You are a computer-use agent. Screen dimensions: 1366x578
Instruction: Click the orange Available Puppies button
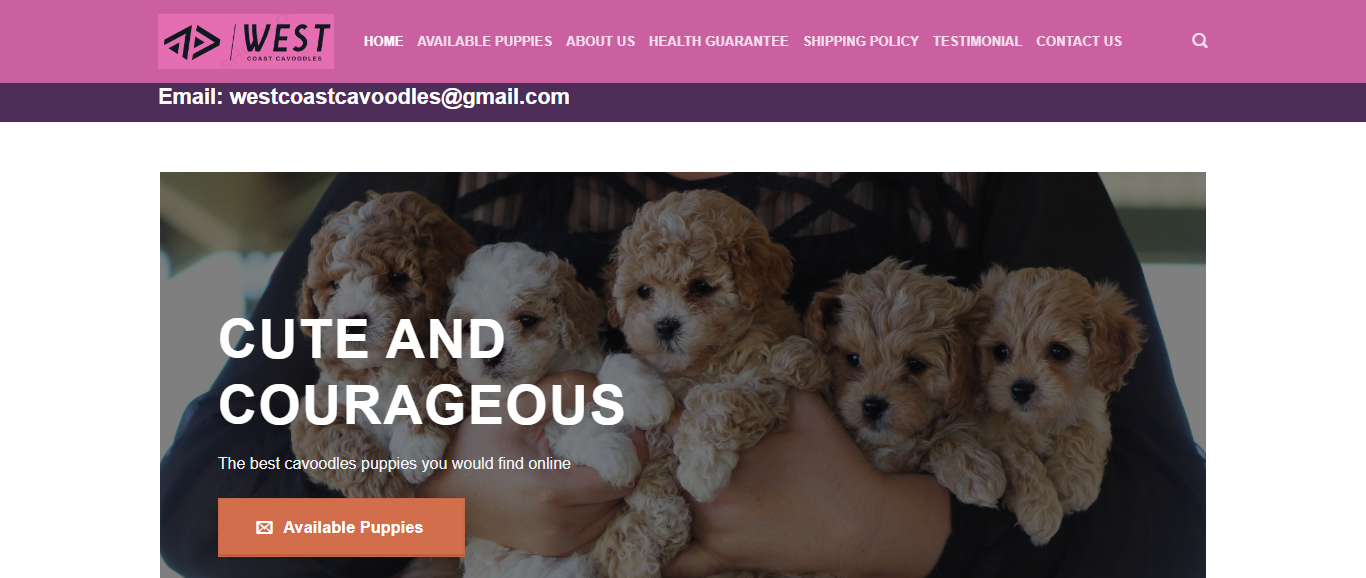click(x=341, y=527)
